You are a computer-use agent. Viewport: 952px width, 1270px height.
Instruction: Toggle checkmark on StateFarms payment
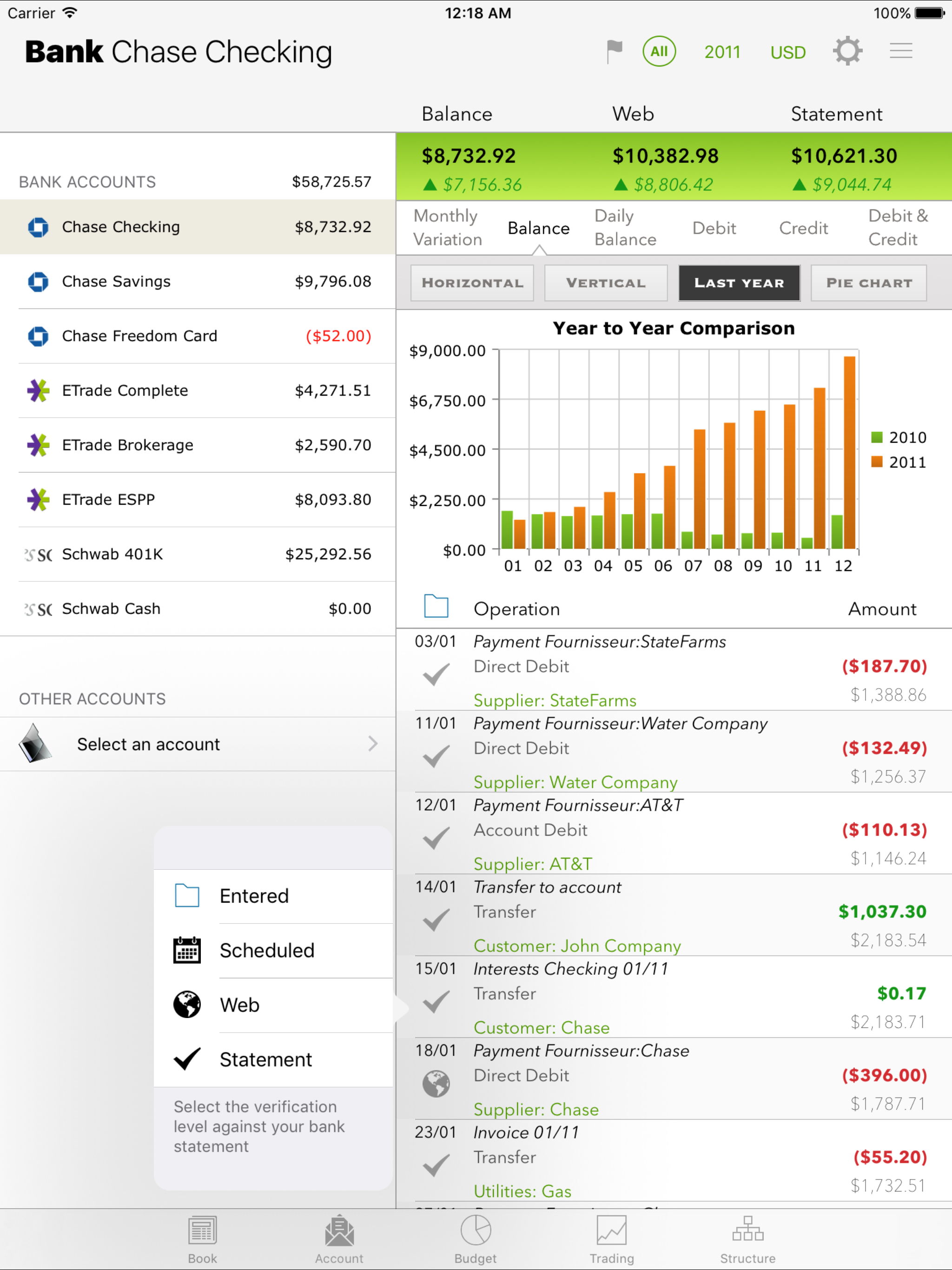436,674
